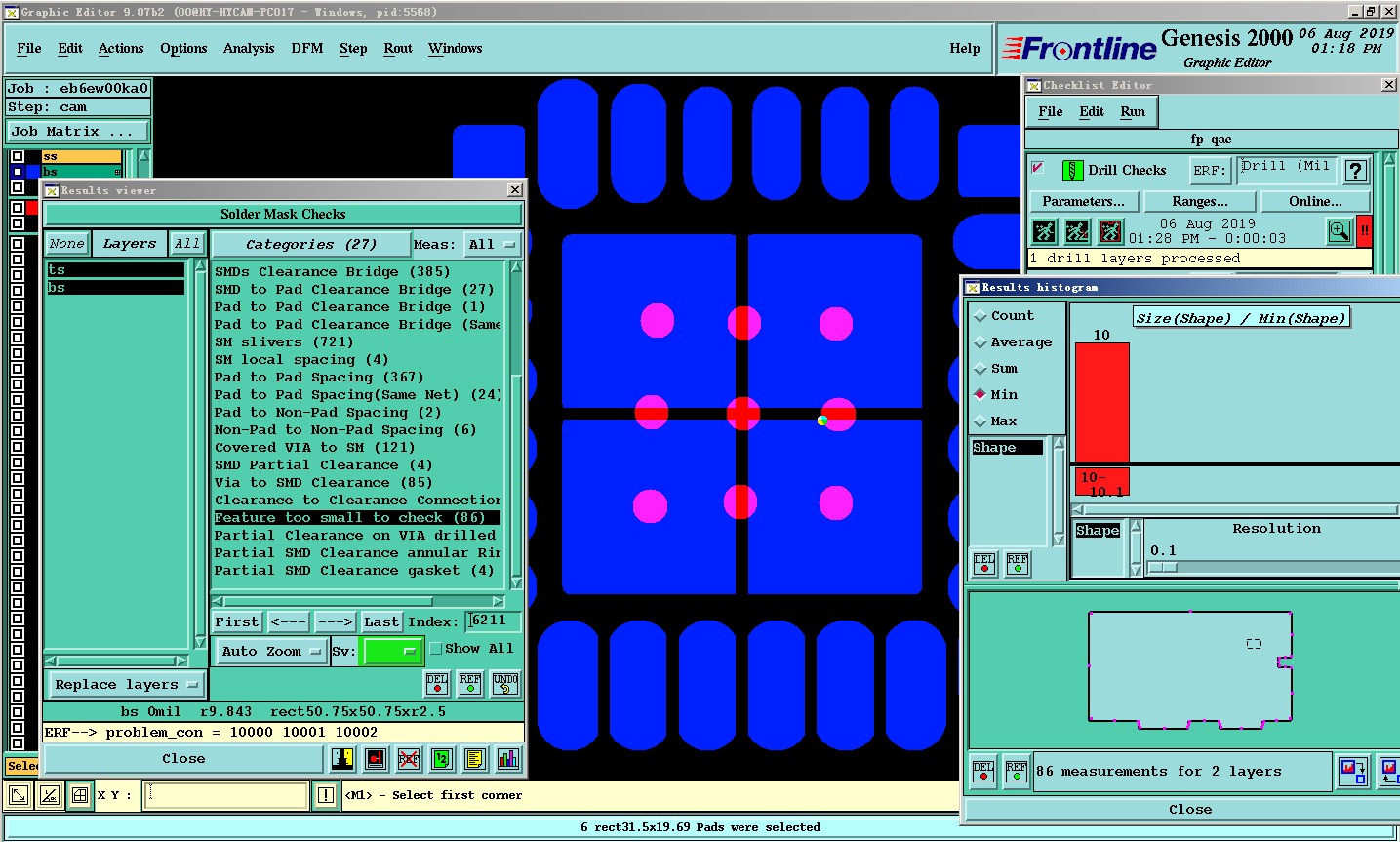Click the Ranges... button
Viewport: 1400px width, 842px height.
click(1200, 202)
